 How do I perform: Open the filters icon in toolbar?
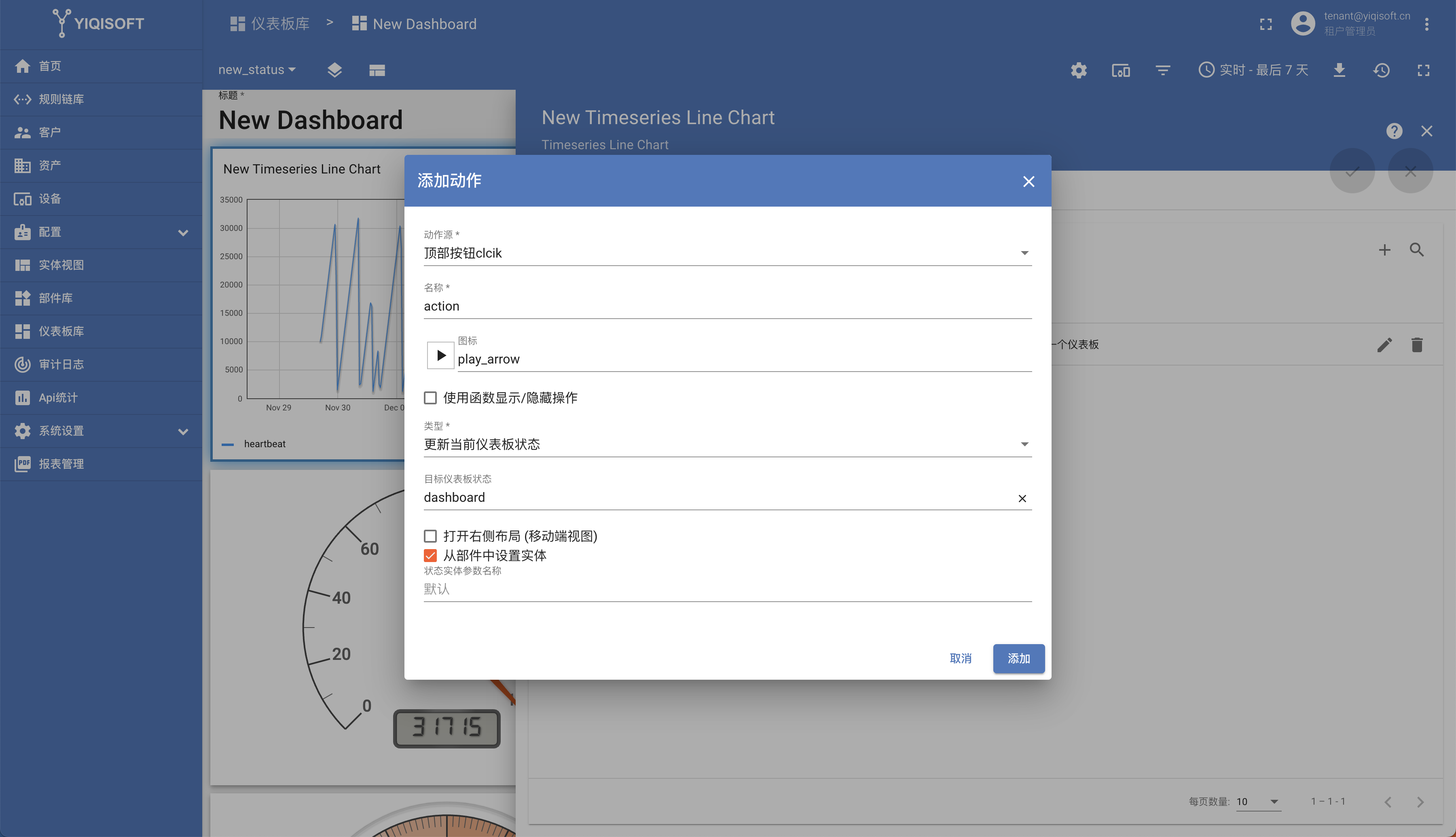click(1162, 70)
